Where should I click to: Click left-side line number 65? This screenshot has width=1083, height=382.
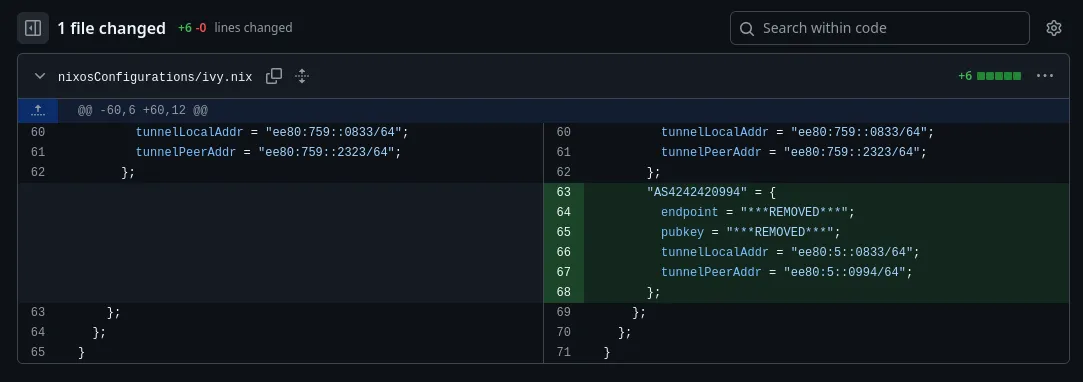[38, 352]
